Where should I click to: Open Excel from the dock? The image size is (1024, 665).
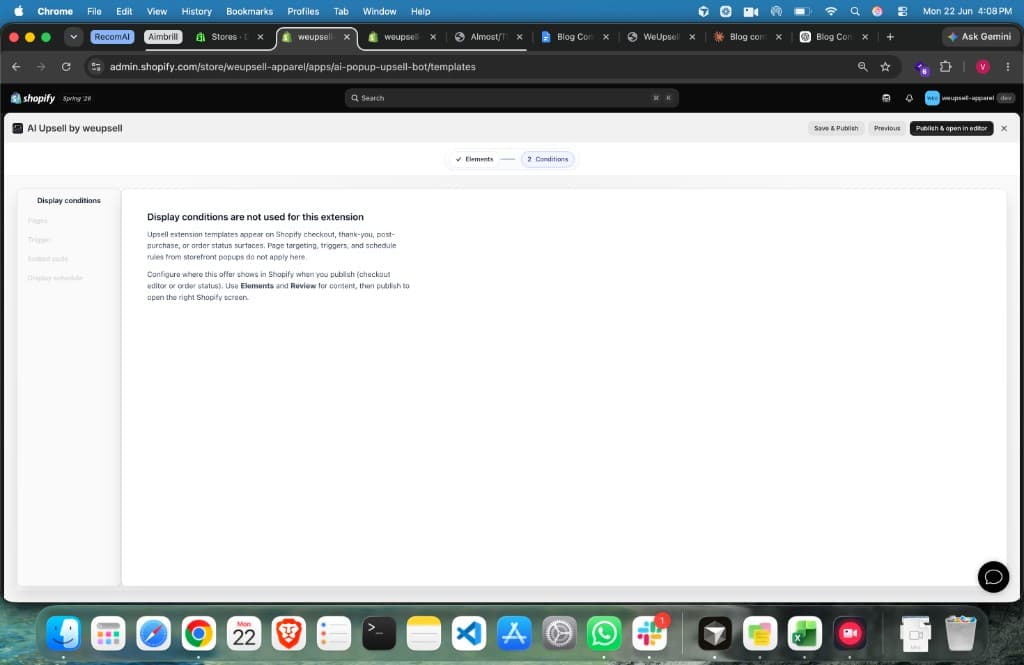click(805, 634)
